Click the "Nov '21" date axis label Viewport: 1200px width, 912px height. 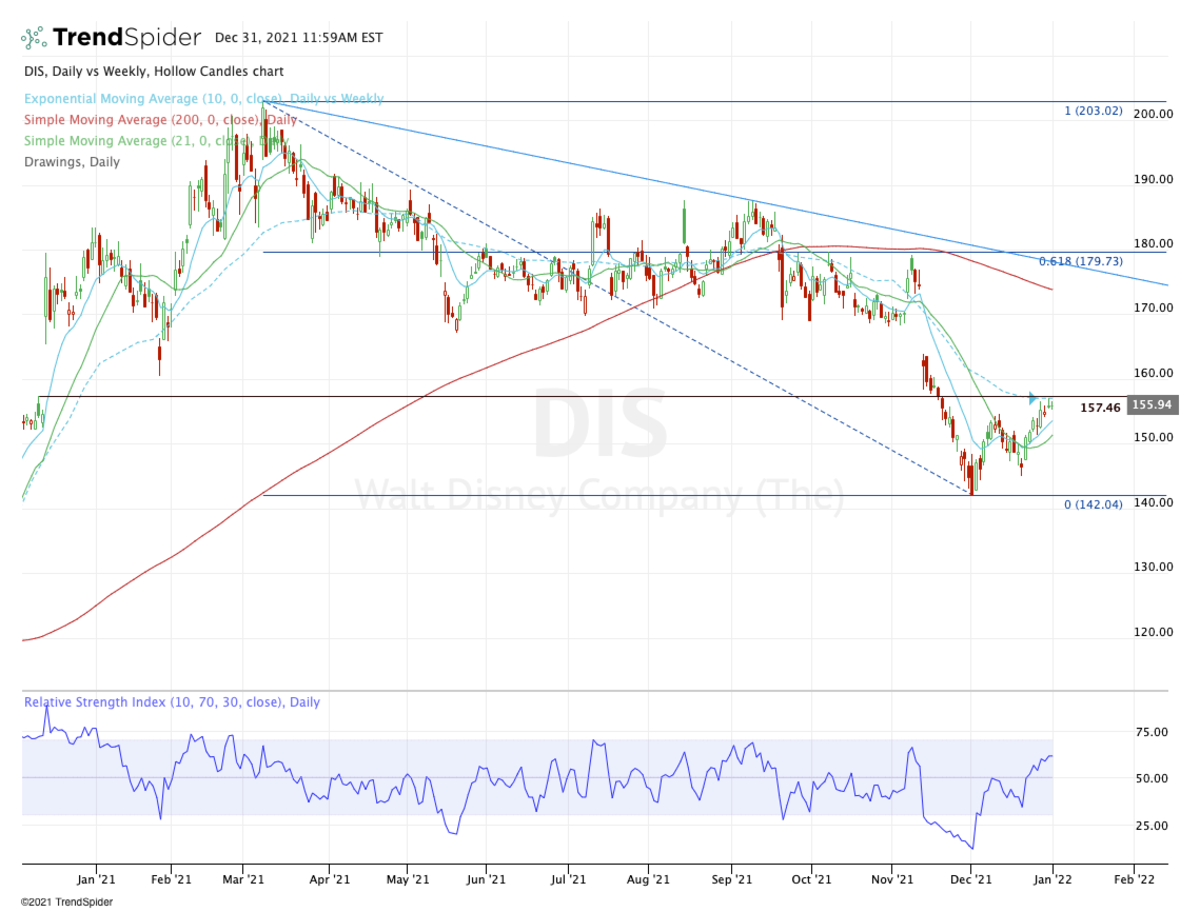892,880
